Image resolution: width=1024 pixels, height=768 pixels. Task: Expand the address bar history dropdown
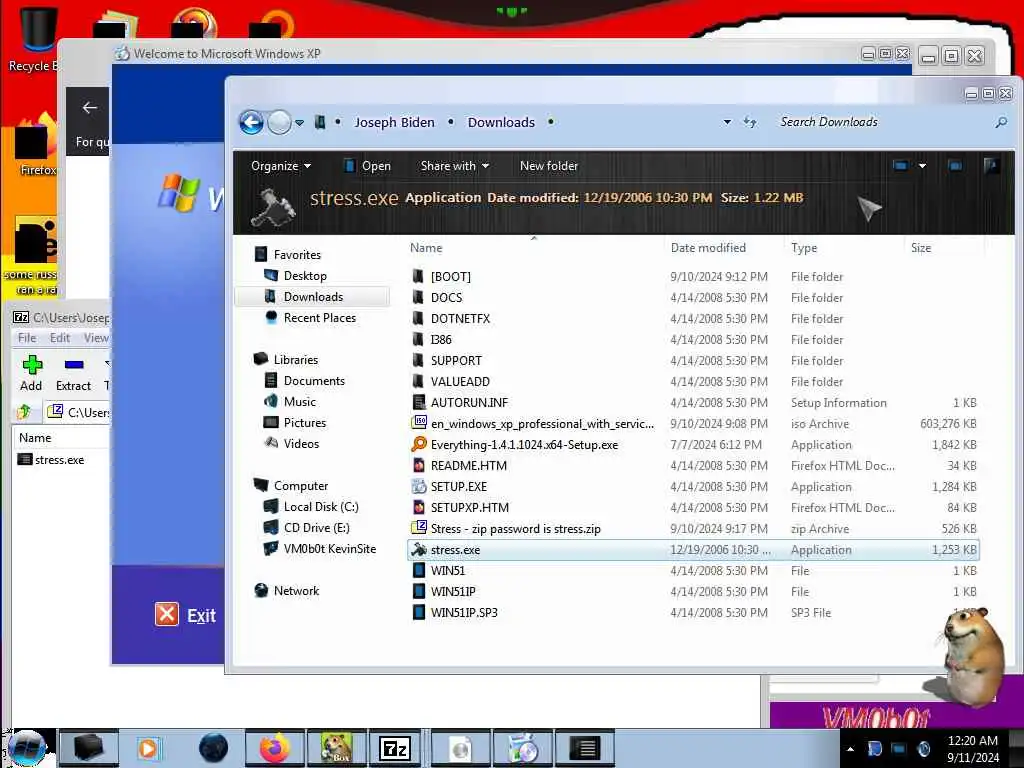pos(727,122)
